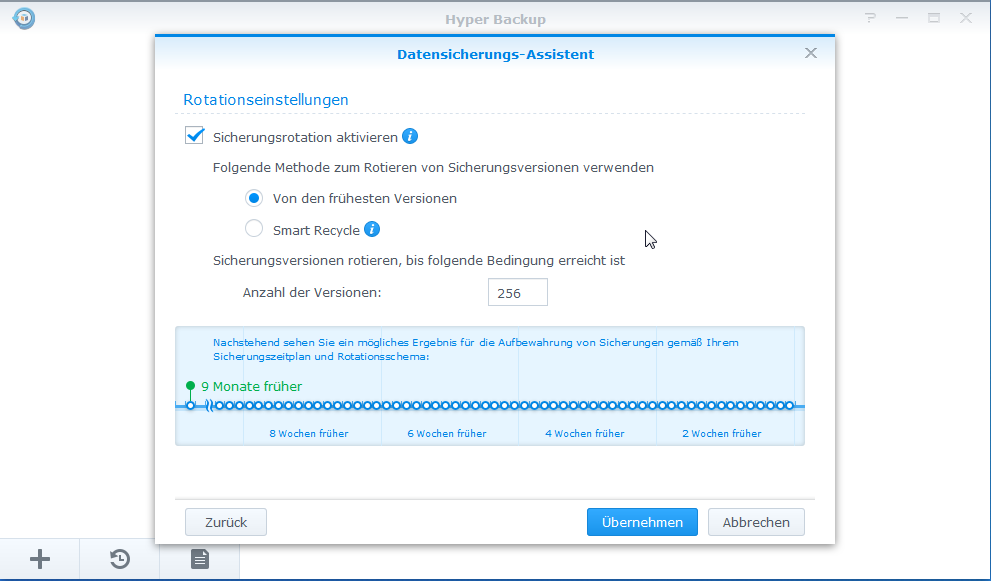
Task: Click the Anzahl der Versionen field
Action: (x=518, y=292)
